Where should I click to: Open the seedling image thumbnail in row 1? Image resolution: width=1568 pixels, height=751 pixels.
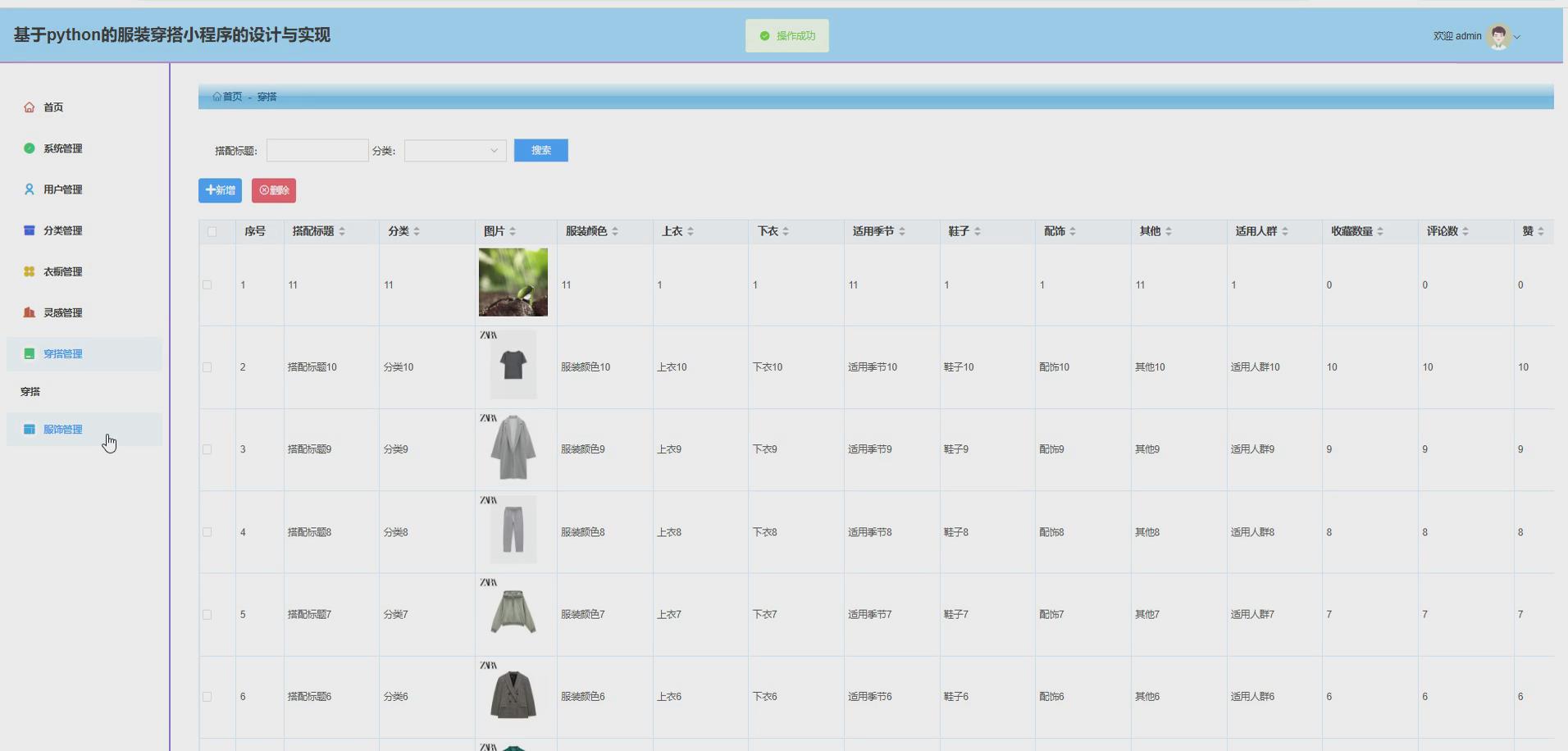(x=513, y=282)
